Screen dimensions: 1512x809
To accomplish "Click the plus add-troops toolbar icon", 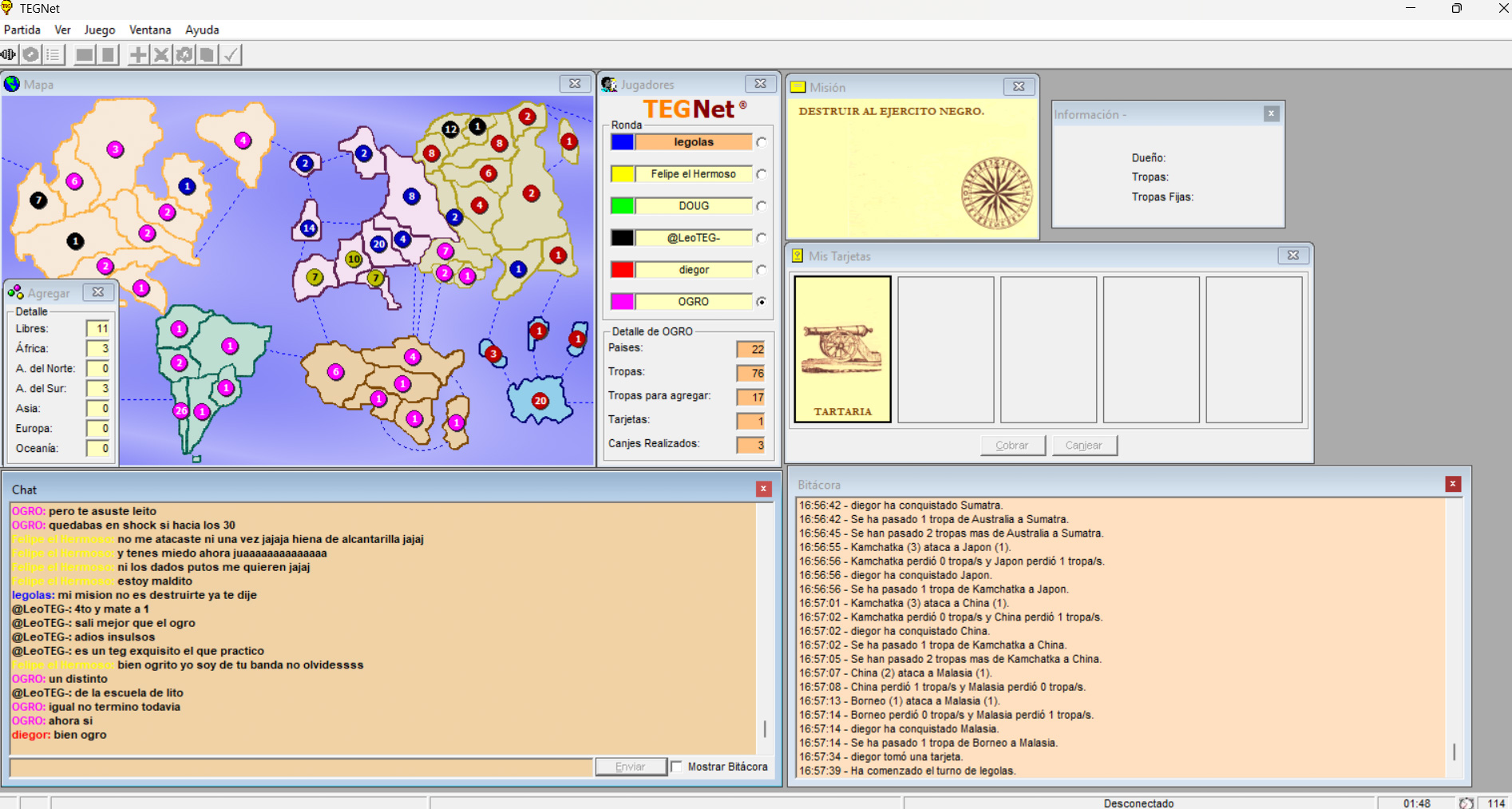I will 138,54.
